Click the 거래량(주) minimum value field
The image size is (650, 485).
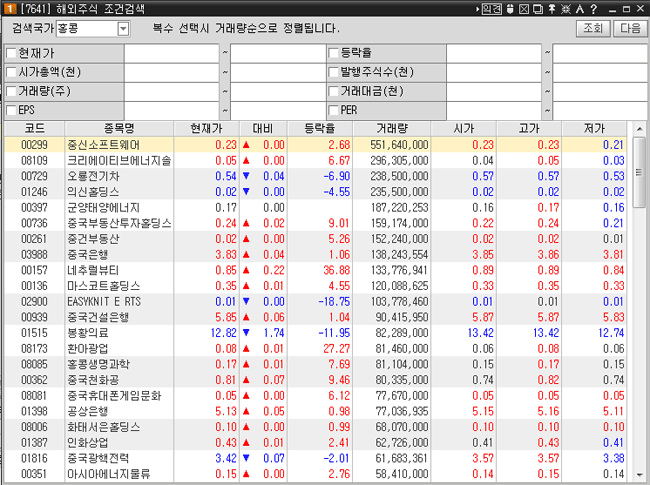(172, 91)
